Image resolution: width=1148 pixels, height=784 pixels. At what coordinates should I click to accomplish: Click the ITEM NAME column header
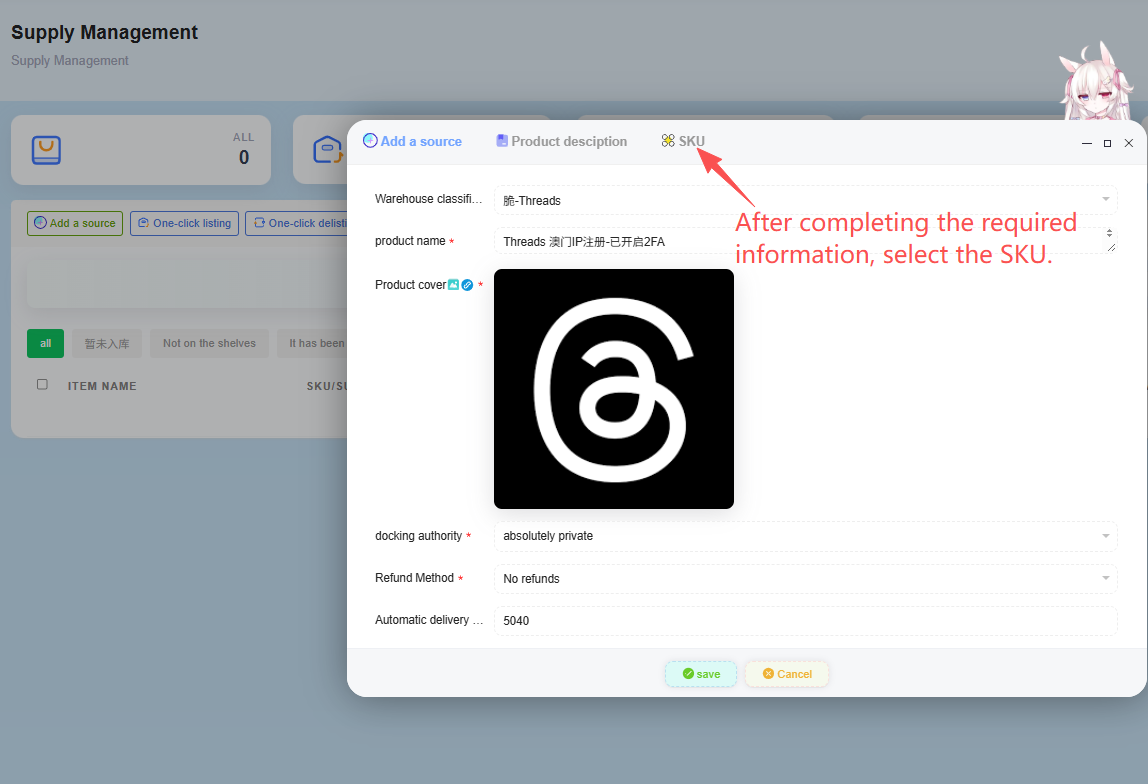(102, 386)
